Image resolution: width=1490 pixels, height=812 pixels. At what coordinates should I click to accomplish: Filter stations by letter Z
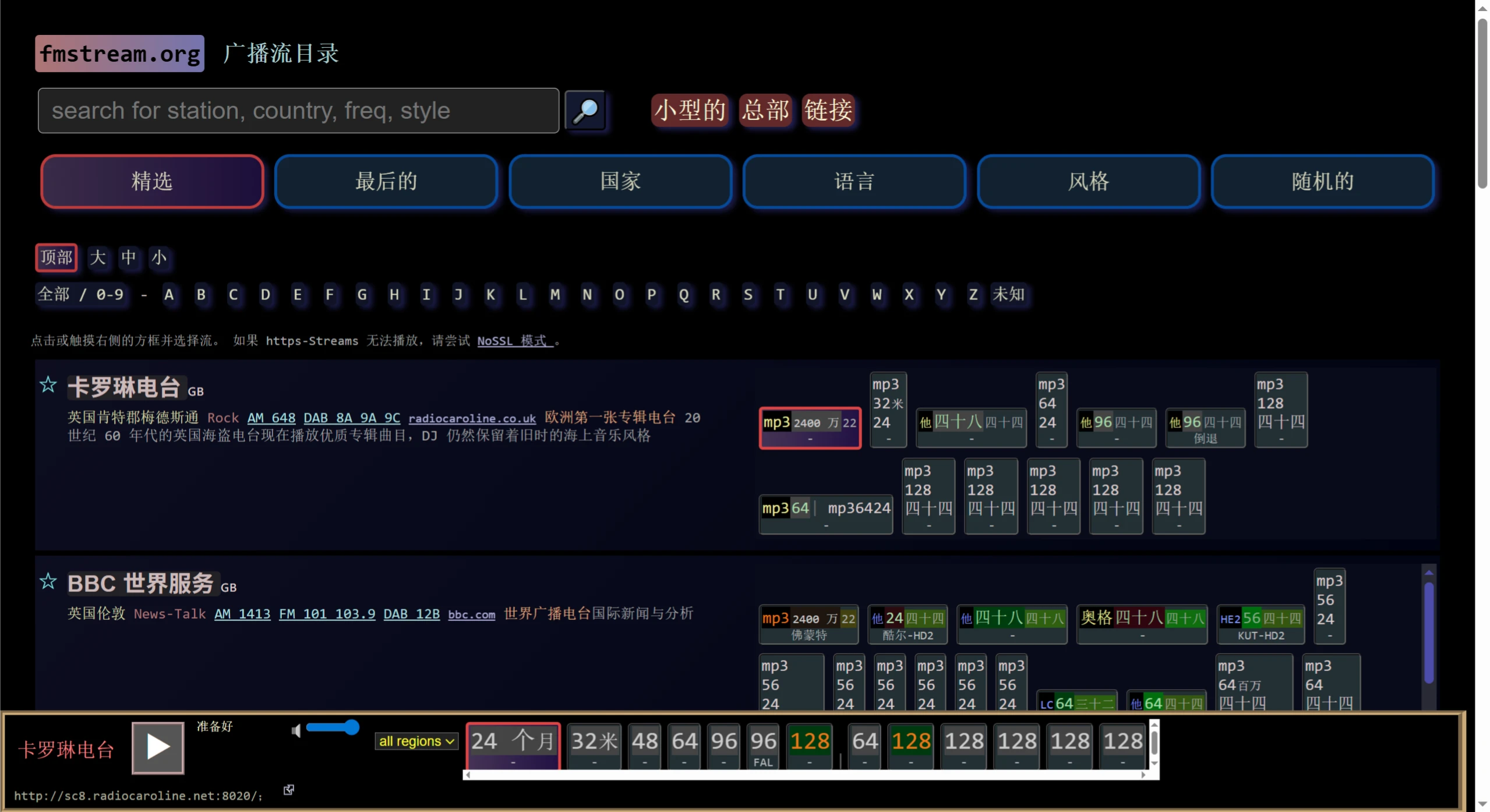tap(973, 294)
